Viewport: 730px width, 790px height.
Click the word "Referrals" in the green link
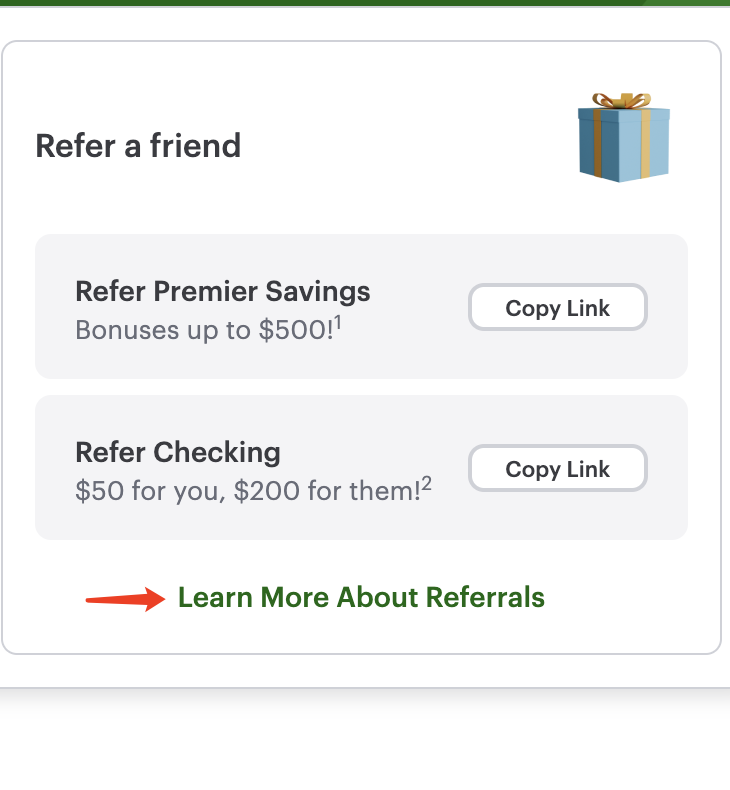pos(485,598)
